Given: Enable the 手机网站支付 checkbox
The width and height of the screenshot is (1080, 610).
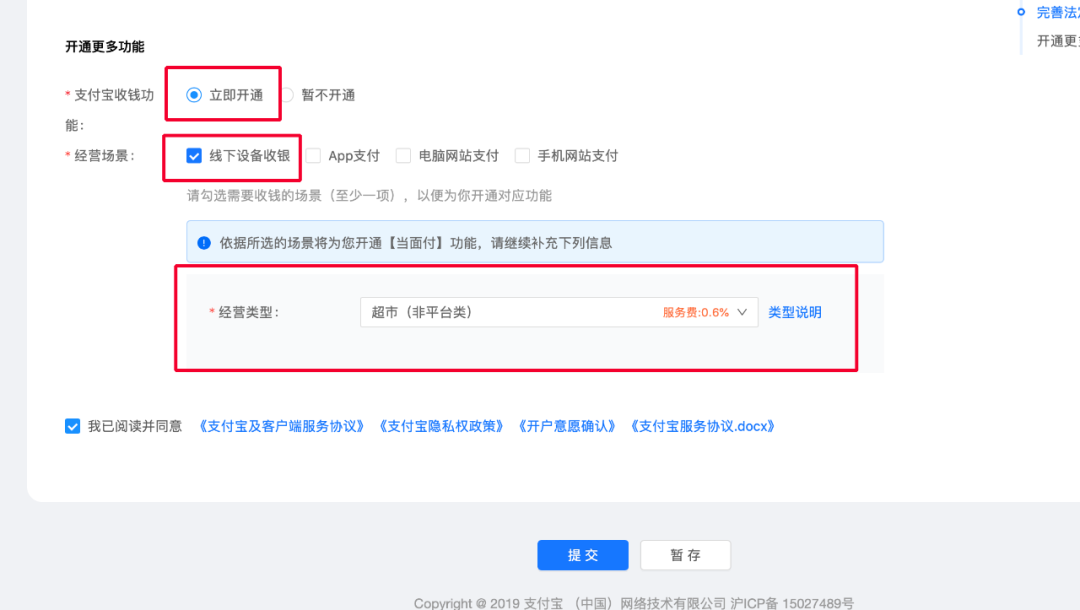Looking at the screenshot, I should 520,155.
